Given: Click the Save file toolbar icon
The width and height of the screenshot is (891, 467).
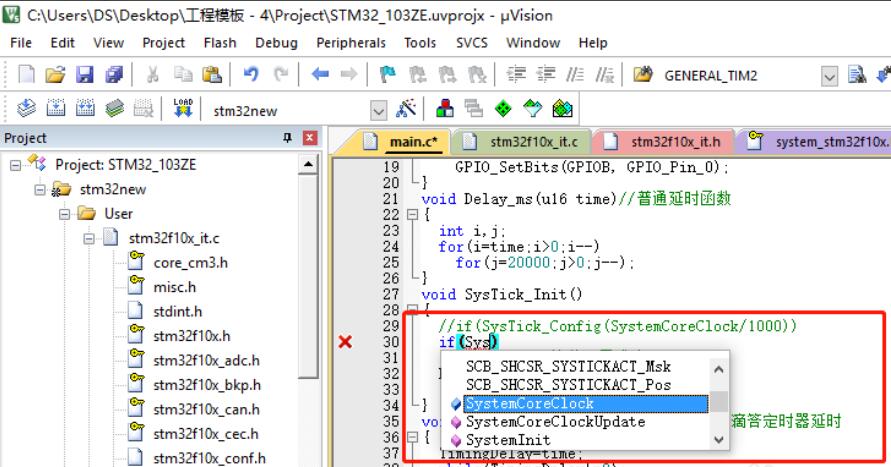Looking at the screenshot, I should coord(85,75).
